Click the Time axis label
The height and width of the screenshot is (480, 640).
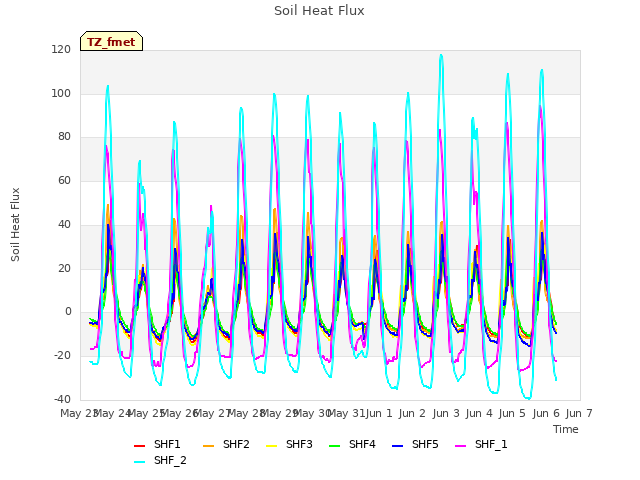(566, 429)
